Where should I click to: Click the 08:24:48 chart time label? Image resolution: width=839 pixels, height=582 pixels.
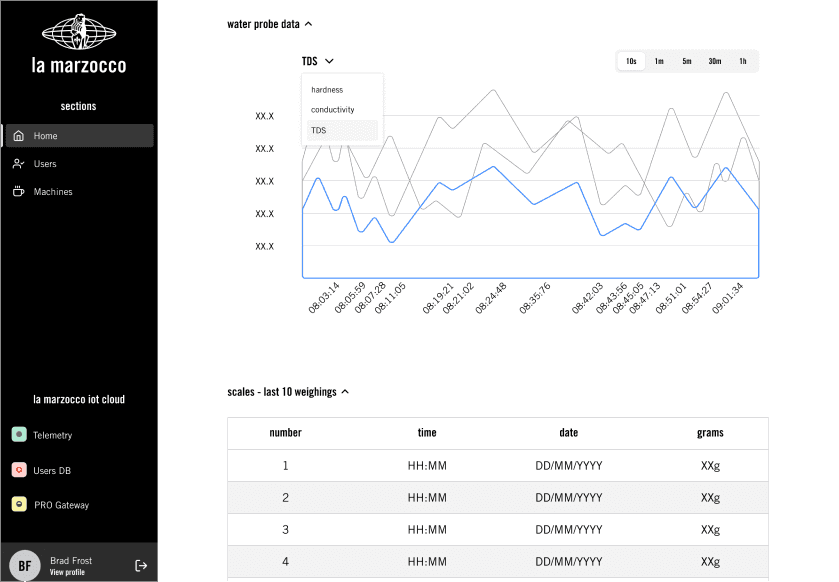(x=491, y=298)
